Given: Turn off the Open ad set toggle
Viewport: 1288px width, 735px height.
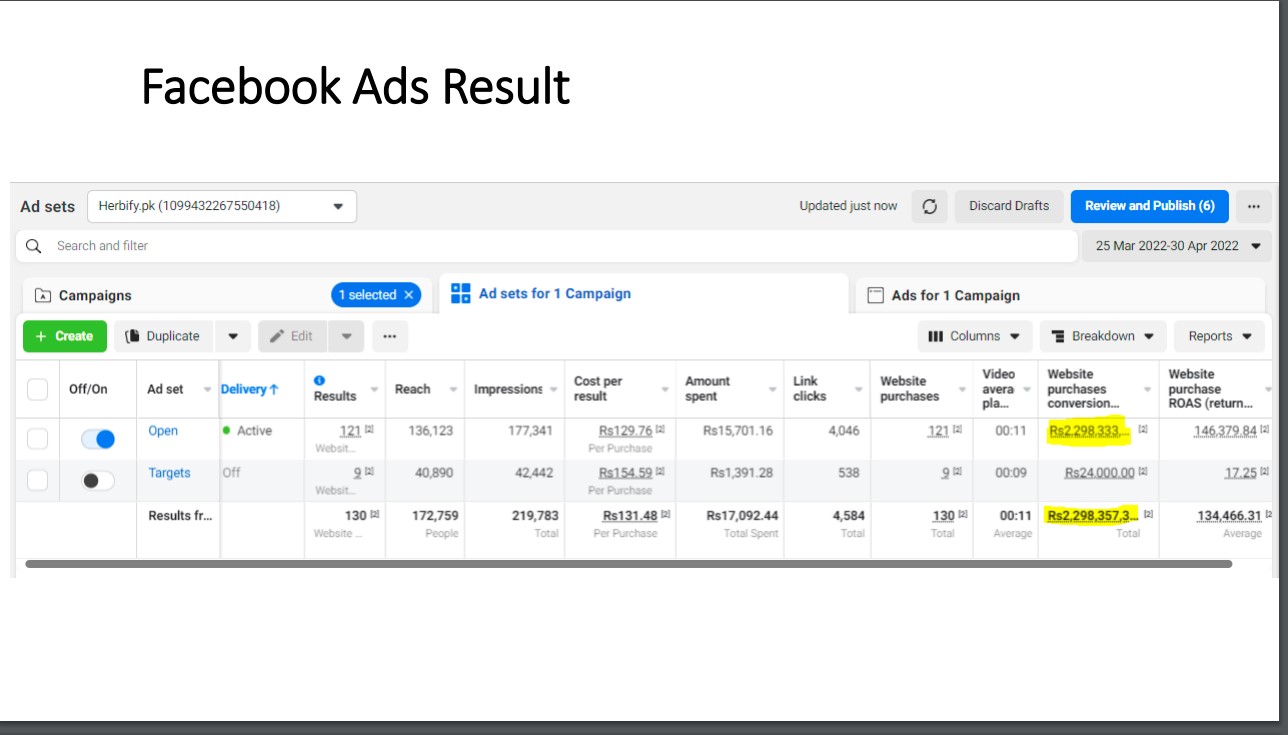Looking at the screenshot, I should (x=98, y=439).
